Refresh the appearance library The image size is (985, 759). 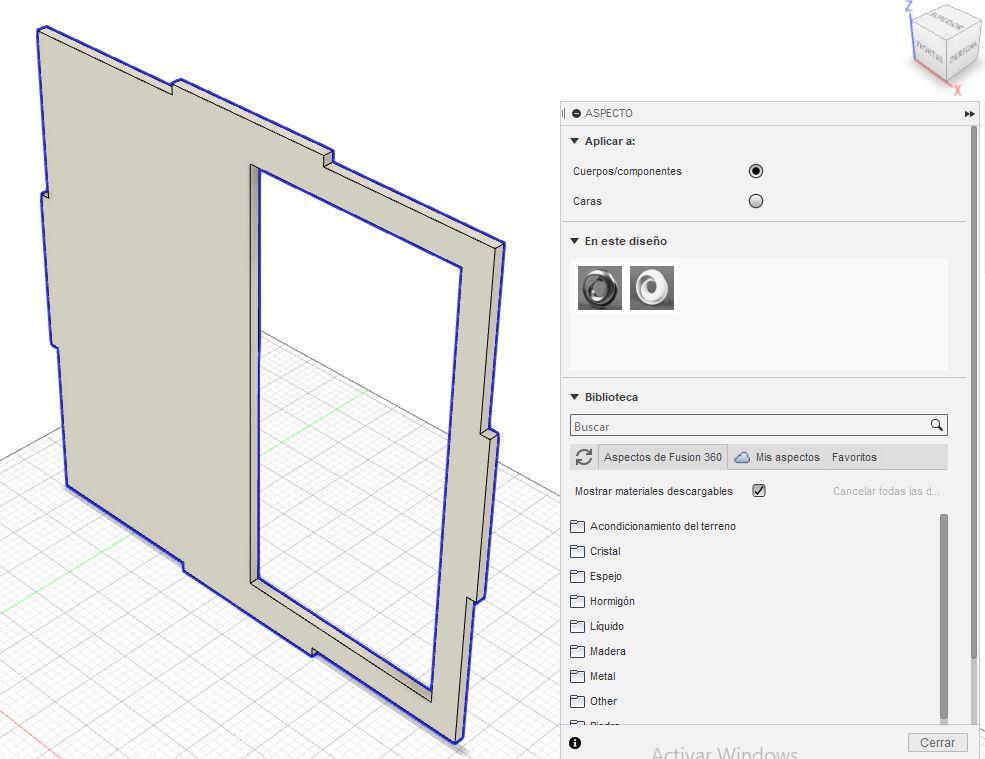click(584, 457)
